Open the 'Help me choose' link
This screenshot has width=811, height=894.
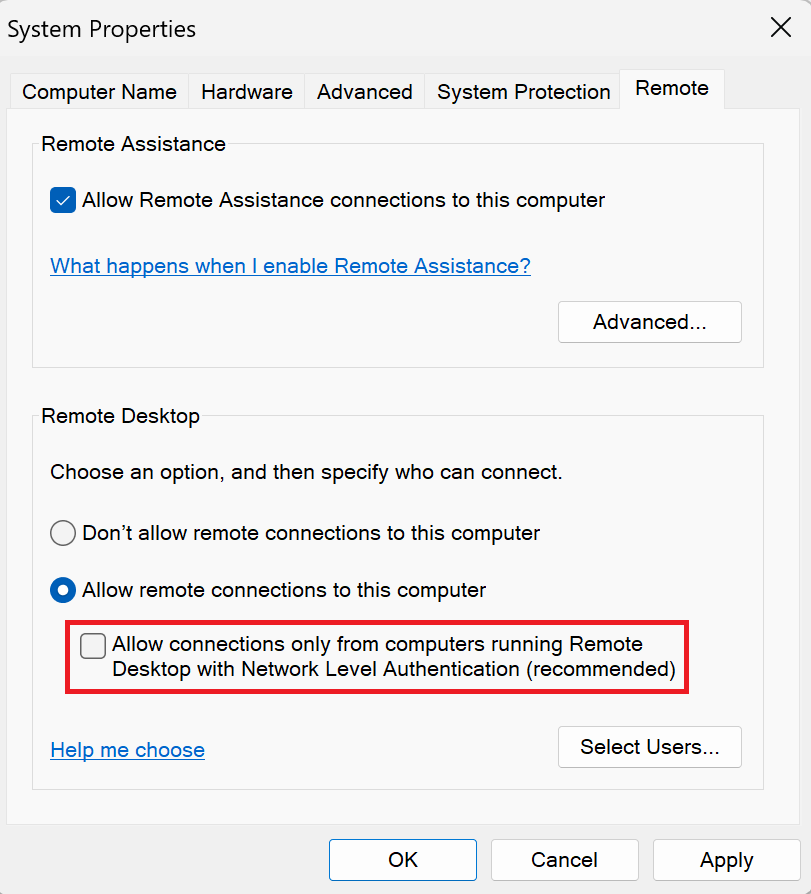click(127, 750)
